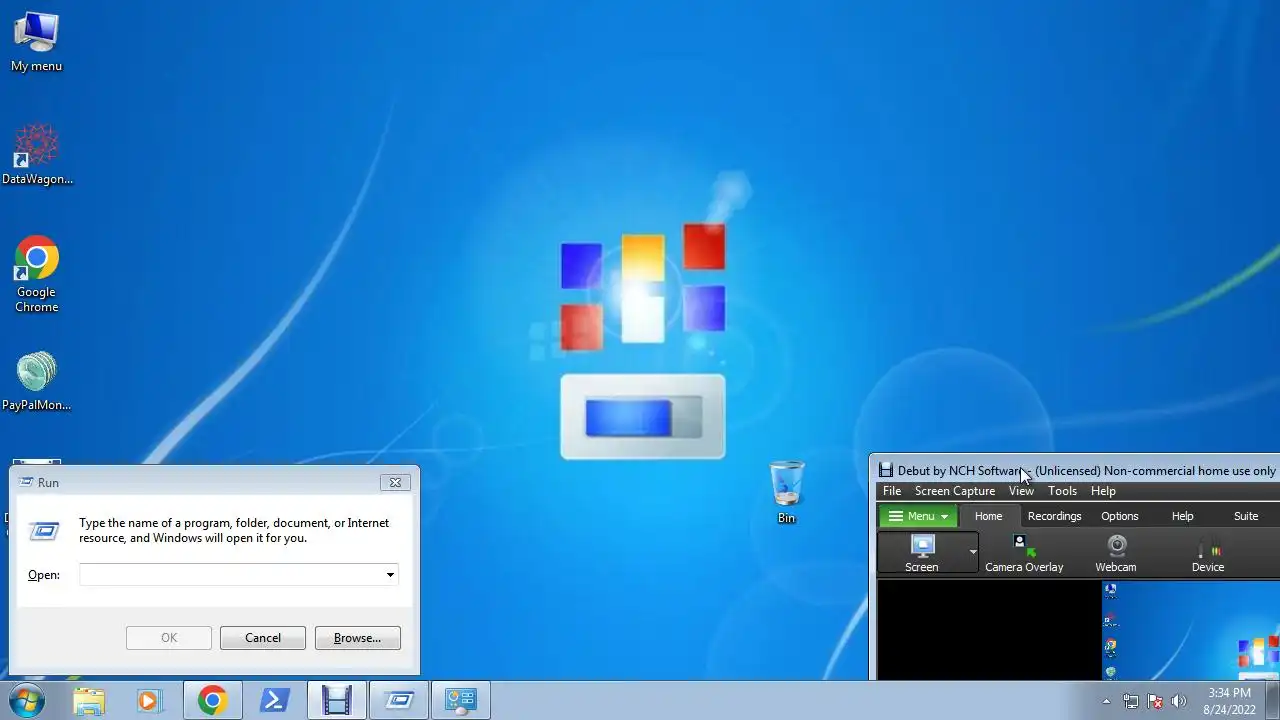Open PowerShell from the taskbar
1280x720 pixels.
[x=274, y=701]
